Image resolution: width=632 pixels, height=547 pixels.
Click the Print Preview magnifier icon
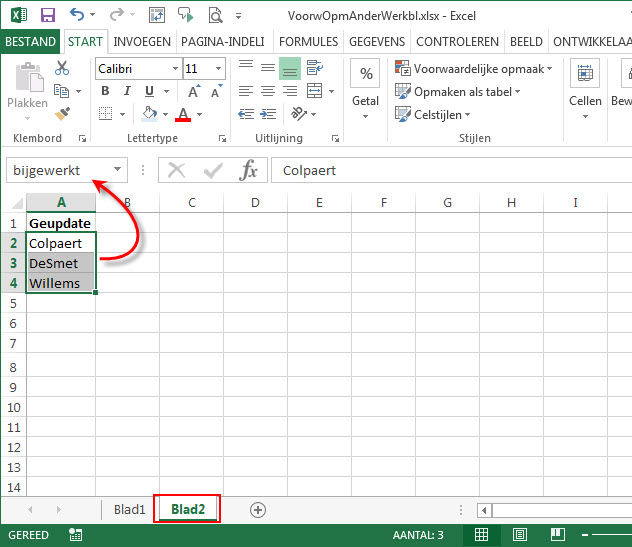point(215,16)
